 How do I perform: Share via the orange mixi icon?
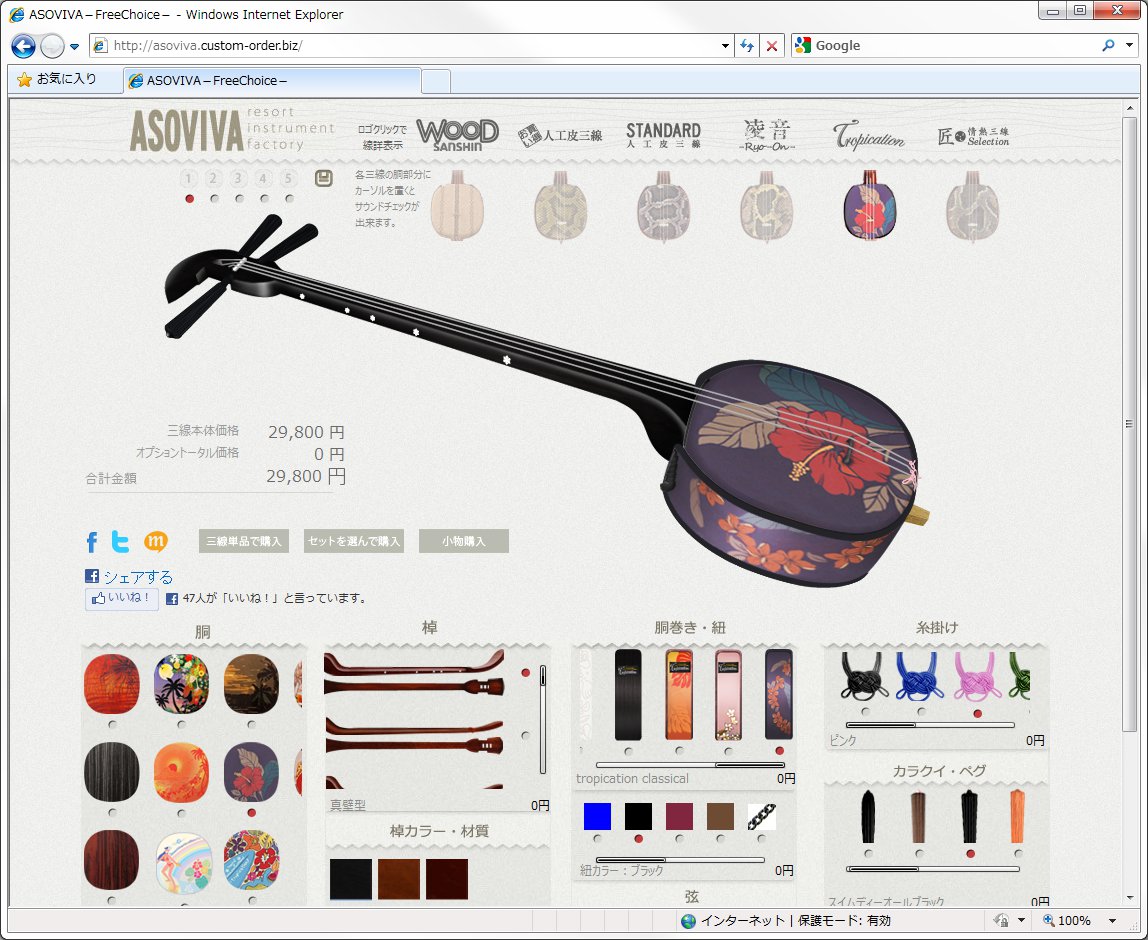pos(155,542)
